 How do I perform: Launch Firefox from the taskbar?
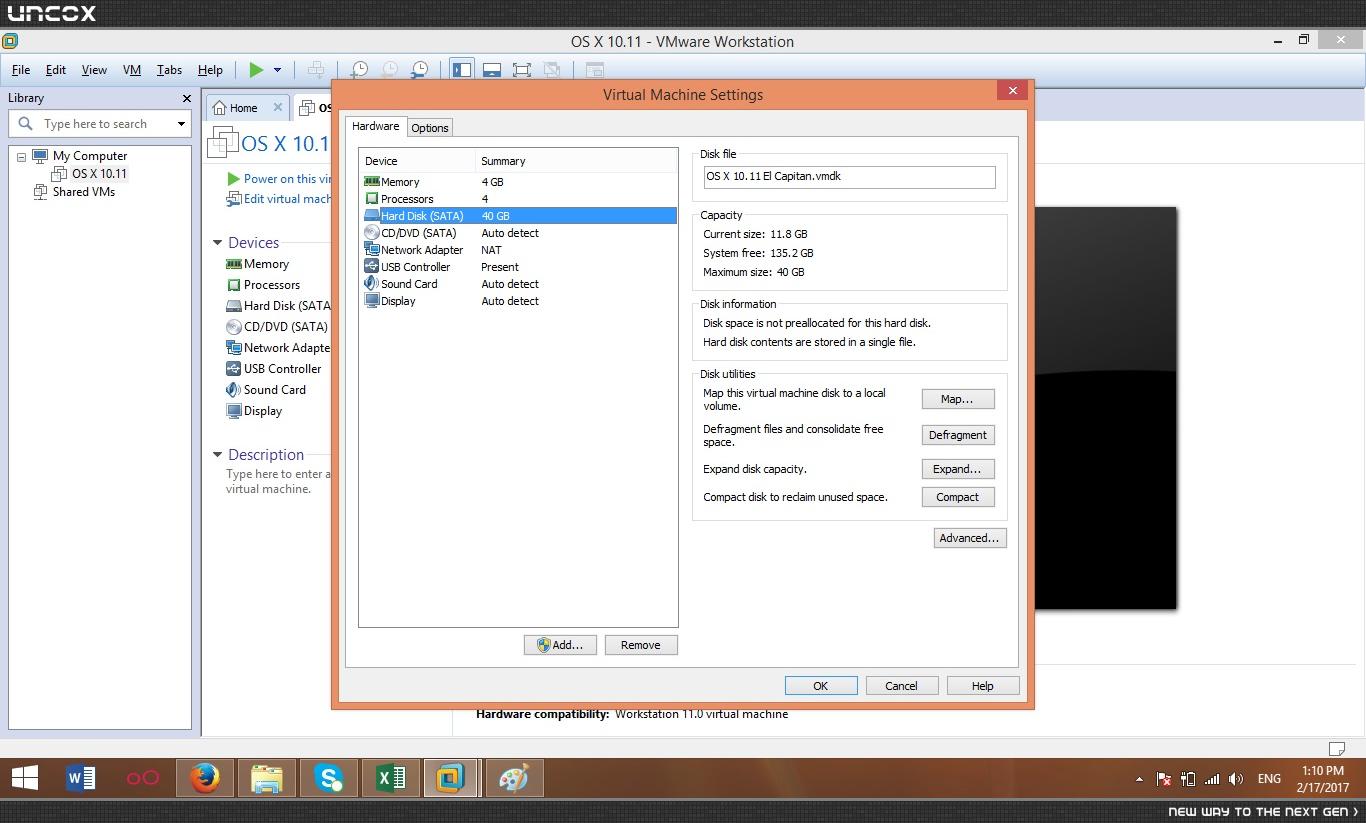pyautogui.click(x=205, y=778)
